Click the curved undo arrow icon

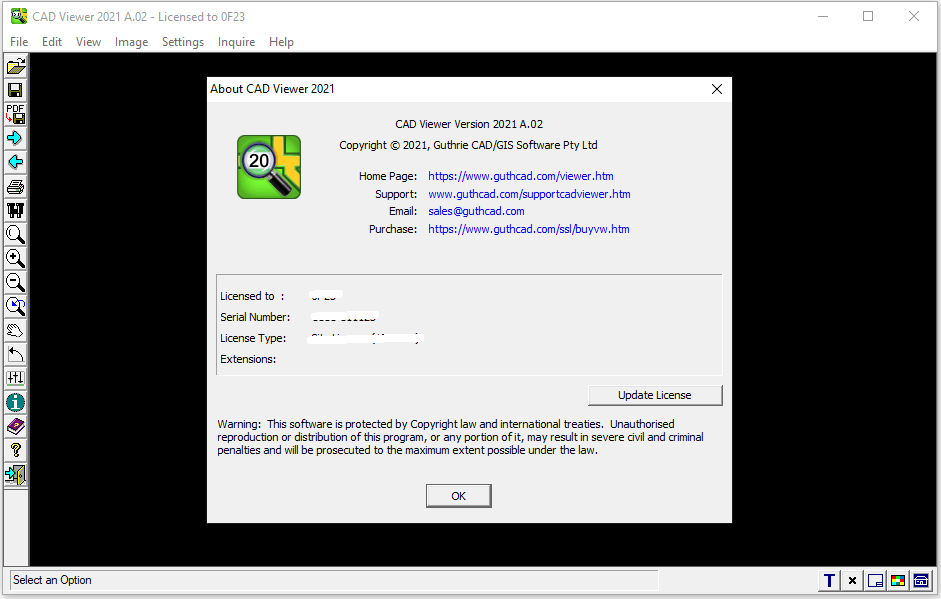coord(16,355)
